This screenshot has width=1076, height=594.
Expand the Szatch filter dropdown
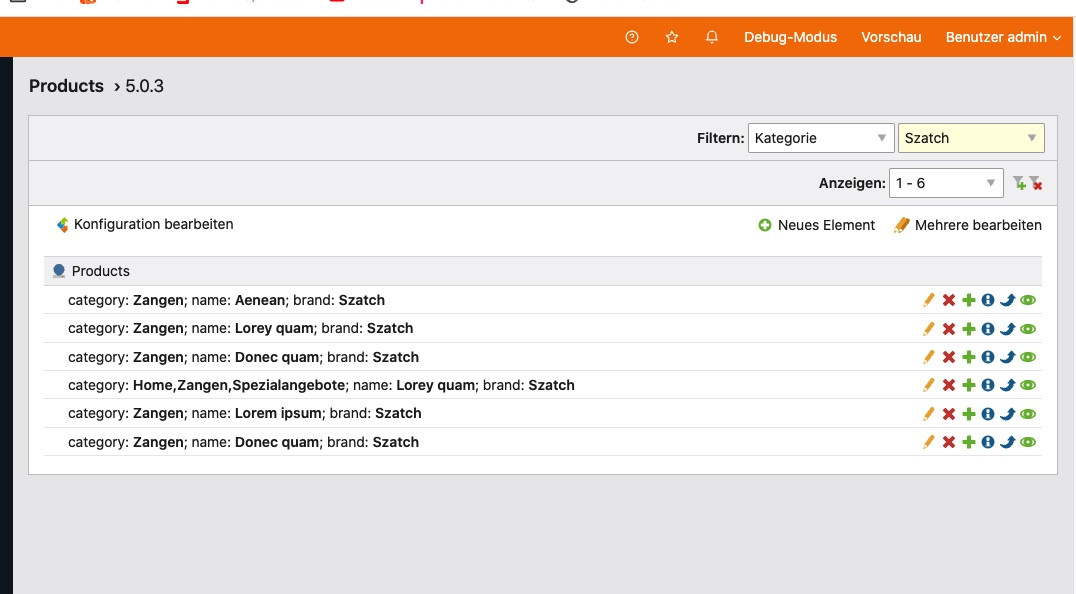coord(971,138)
